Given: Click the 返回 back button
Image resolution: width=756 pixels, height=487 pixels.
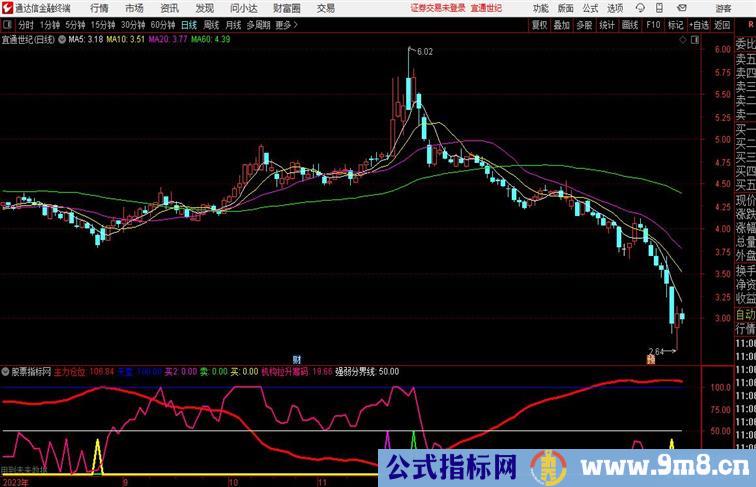Looking at the screenshot, I should coord(721,25).
